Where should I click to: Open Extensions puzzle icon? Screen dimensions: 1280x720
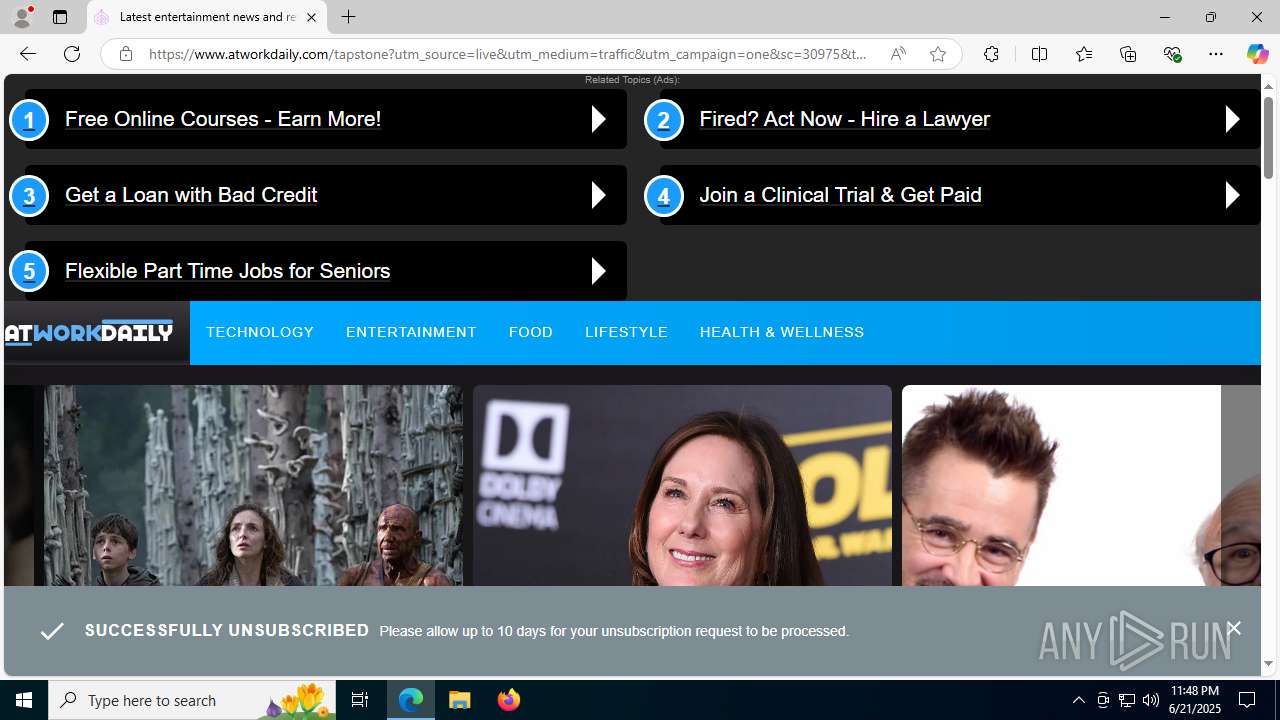(x=991, y=54)
